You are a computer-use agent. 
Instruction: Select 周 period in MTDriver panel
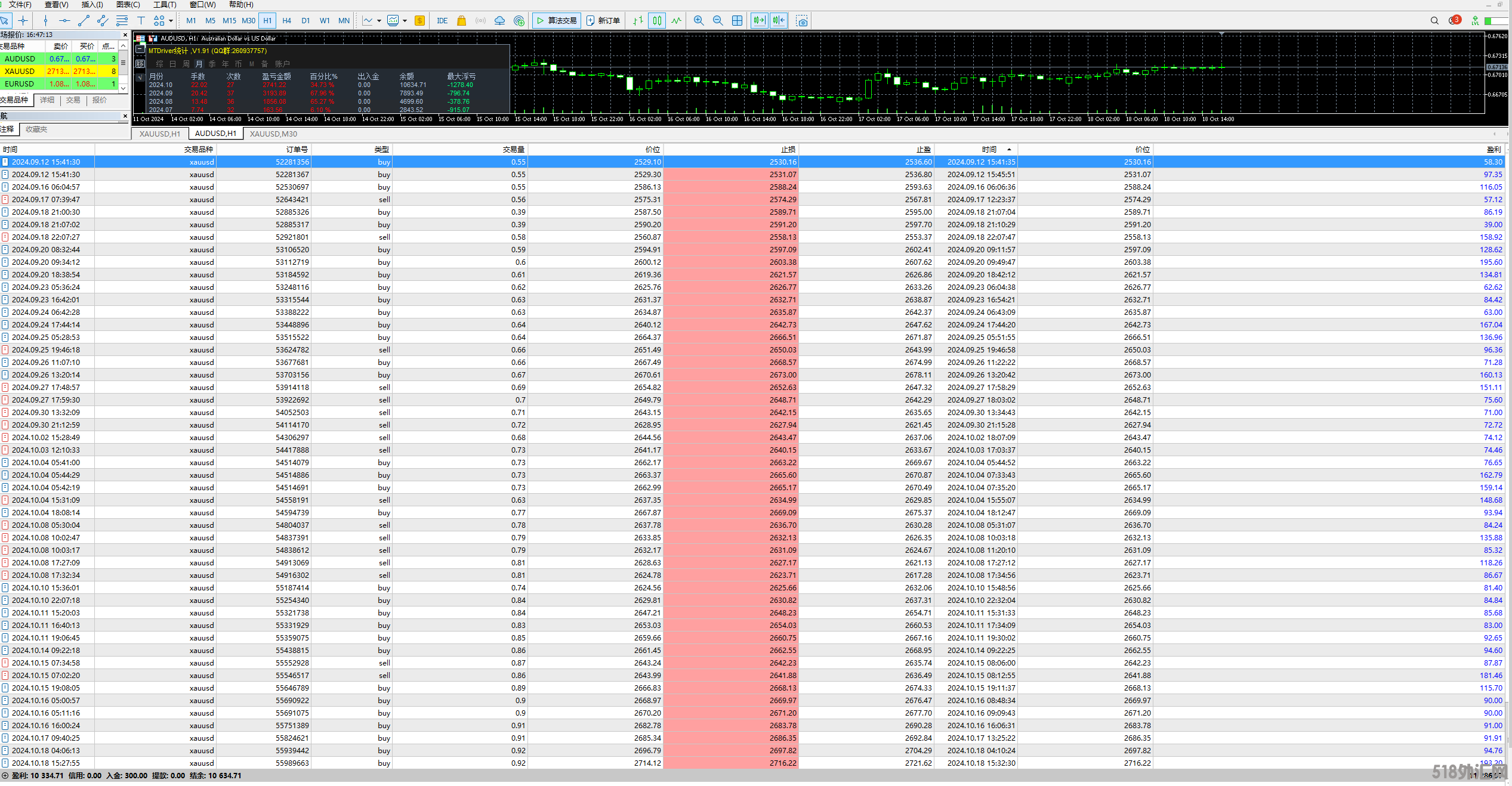click(186, 64)
